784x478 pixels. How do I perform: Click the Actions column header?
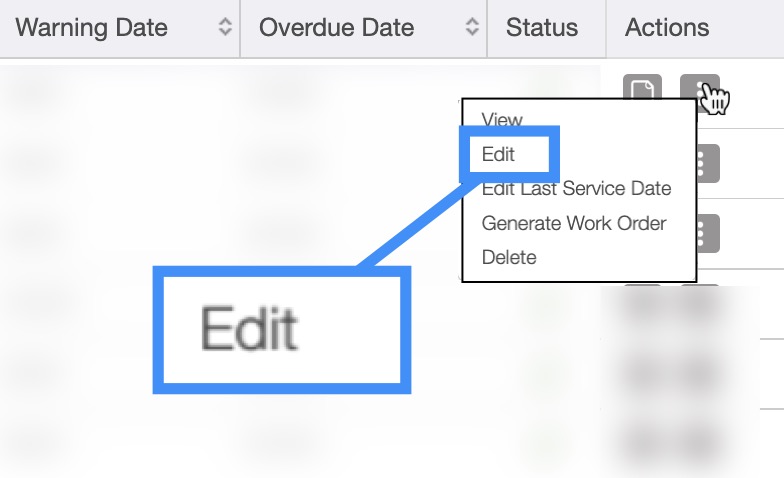(667, 28)
